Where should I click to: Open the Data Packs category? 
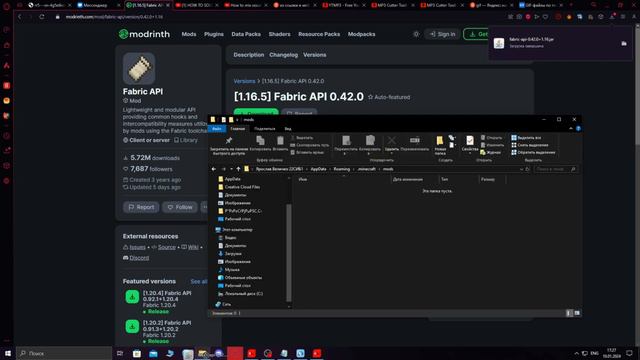coord(246,34)
